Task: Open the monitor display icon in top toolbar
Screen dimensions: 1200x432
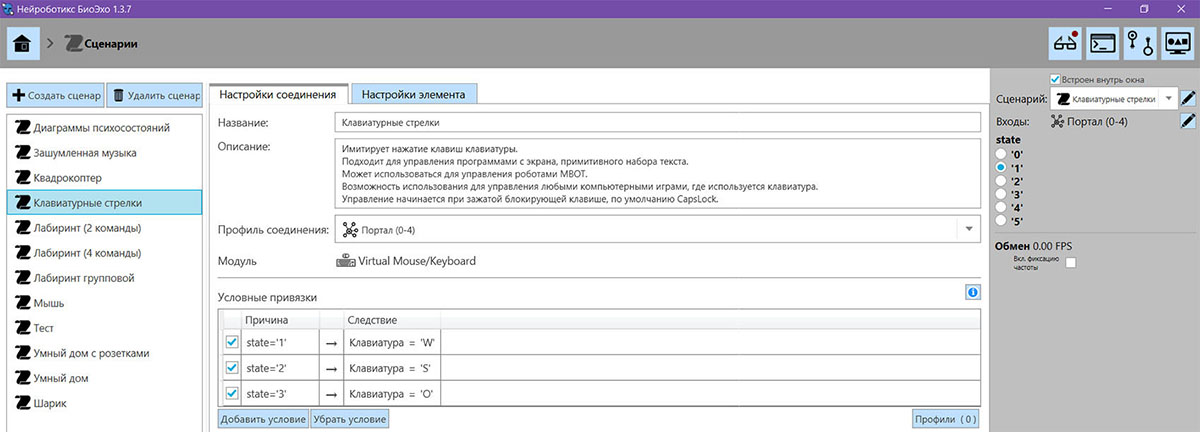Action: point(1178,43)
